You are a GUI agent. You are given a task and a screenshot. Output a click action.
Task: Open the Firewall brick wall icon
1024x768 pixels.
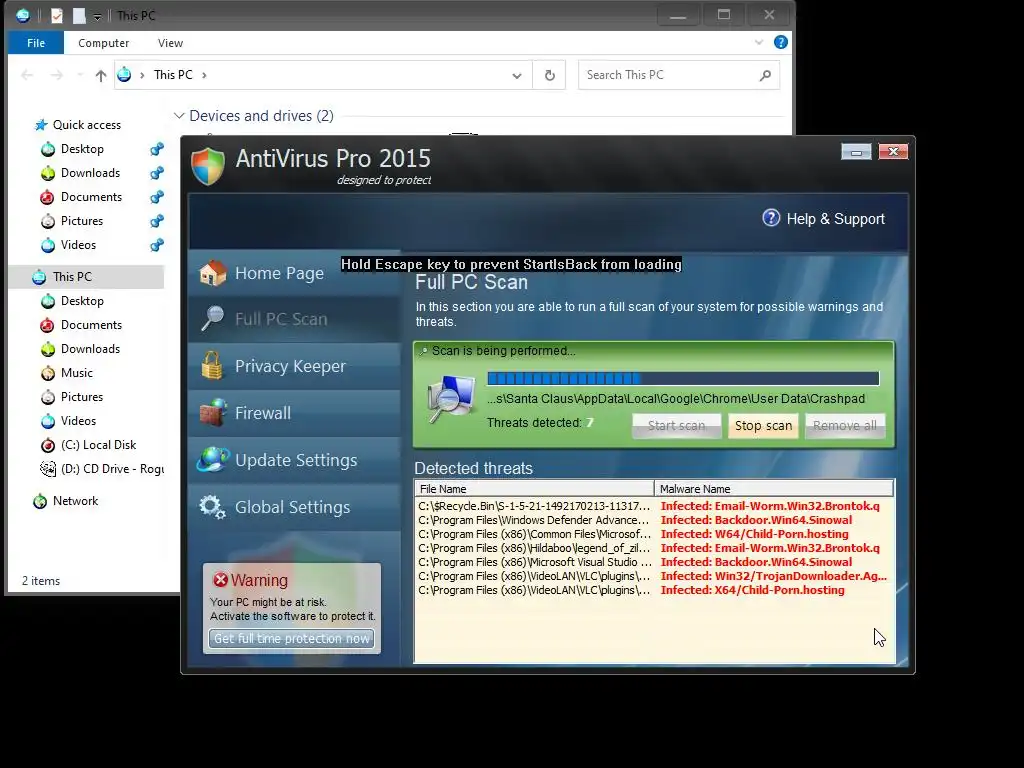[213, 413]
